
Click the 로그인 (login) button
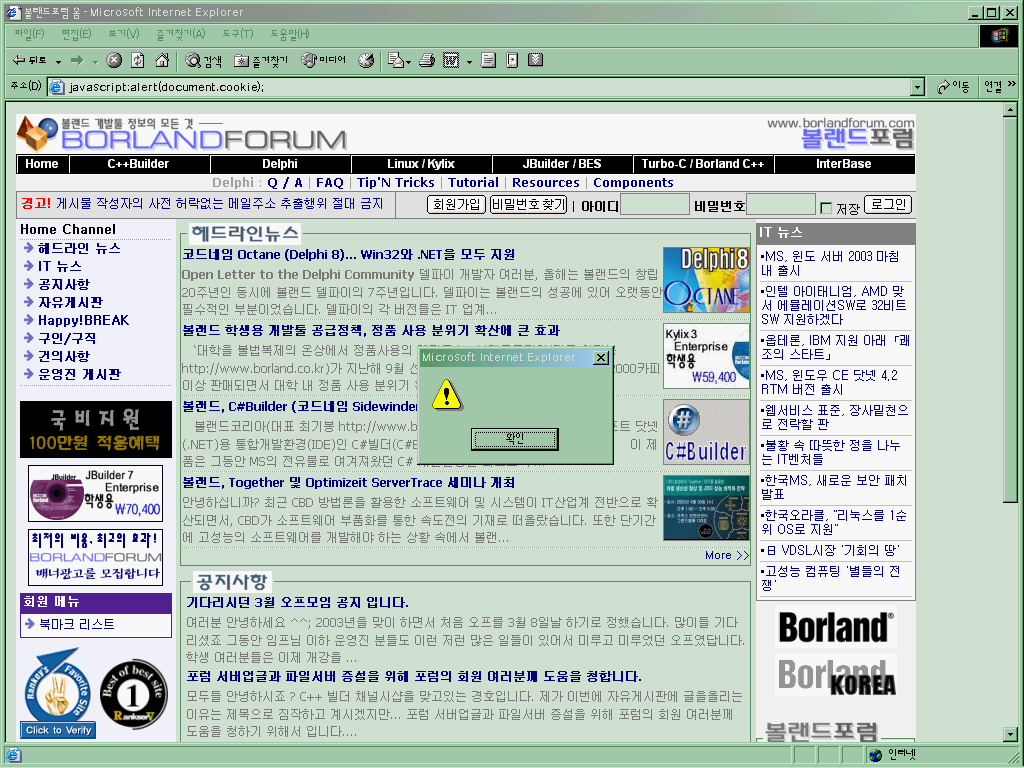click(x=888, y=205)
